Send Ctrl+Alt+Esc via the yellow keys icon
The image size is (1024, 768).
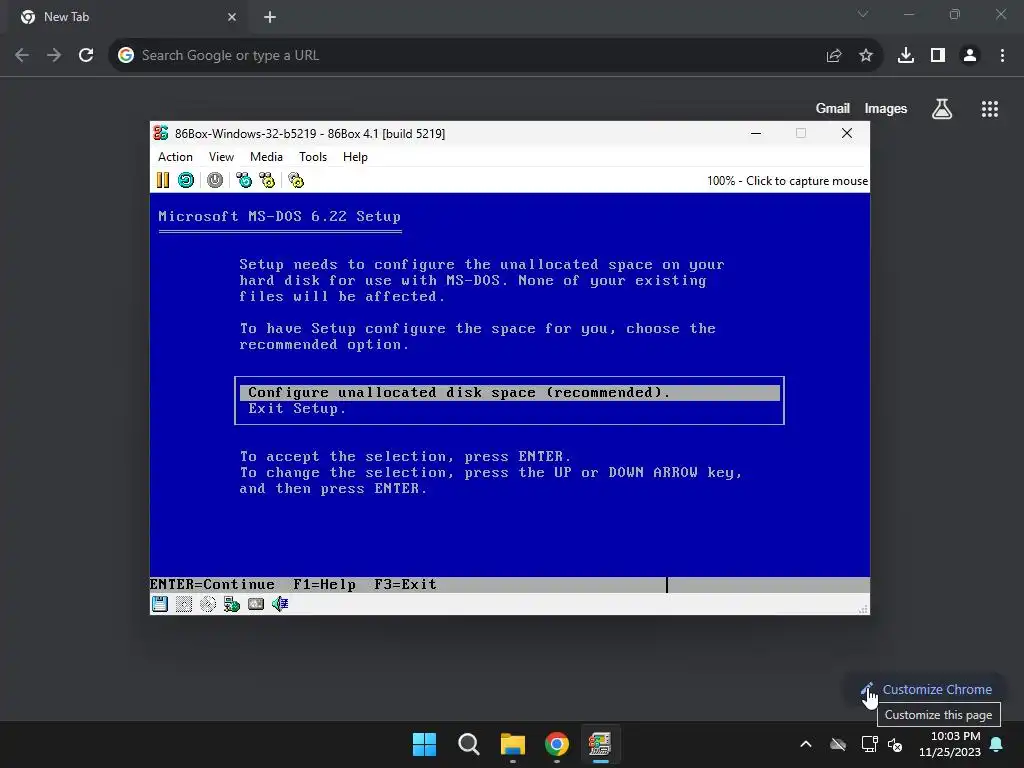click(x=267, y=180)
